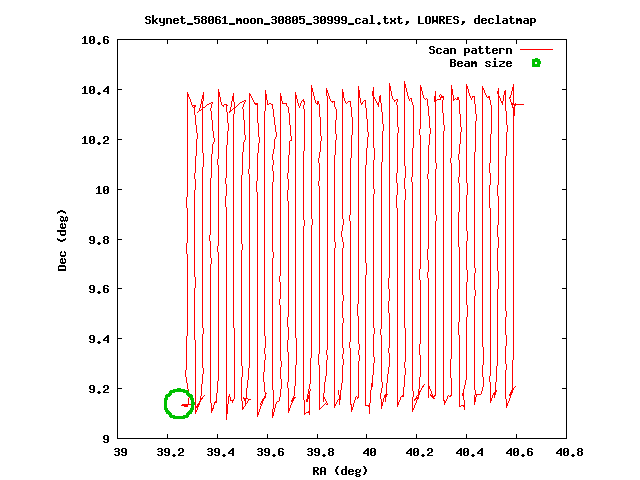Click the x-axis tick label 39
Viewport: 640px width, 480px height.
(x=121, y=452)
